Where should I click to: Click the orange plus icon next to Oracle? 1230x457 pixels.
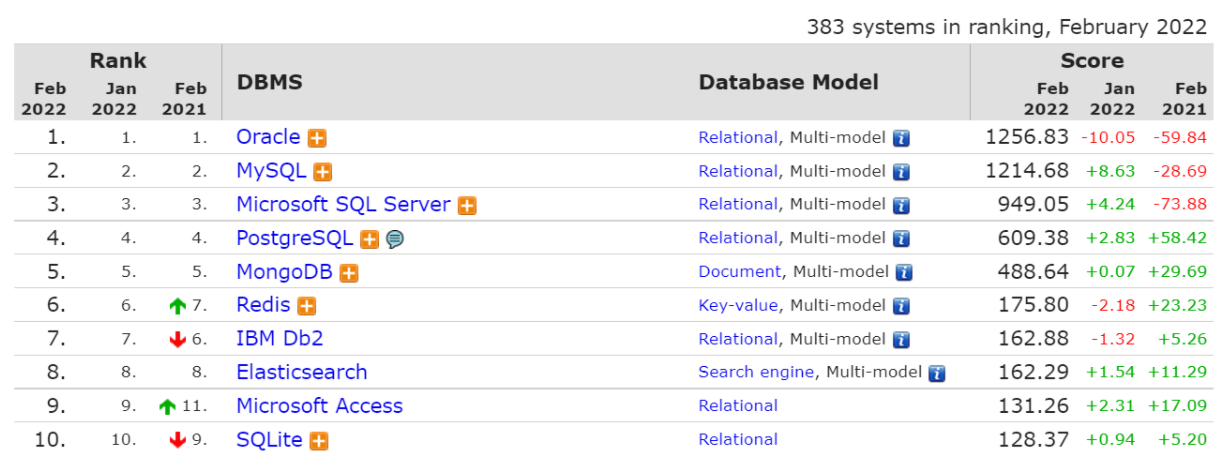pos(317,138)
